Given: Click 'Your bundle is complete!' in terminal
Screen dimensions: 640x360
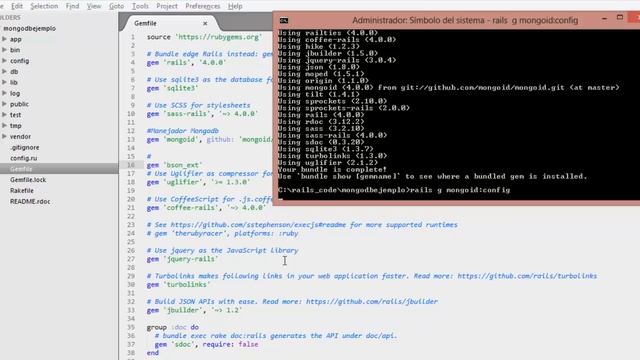Looking at the screenshot, I should point(332,169).
